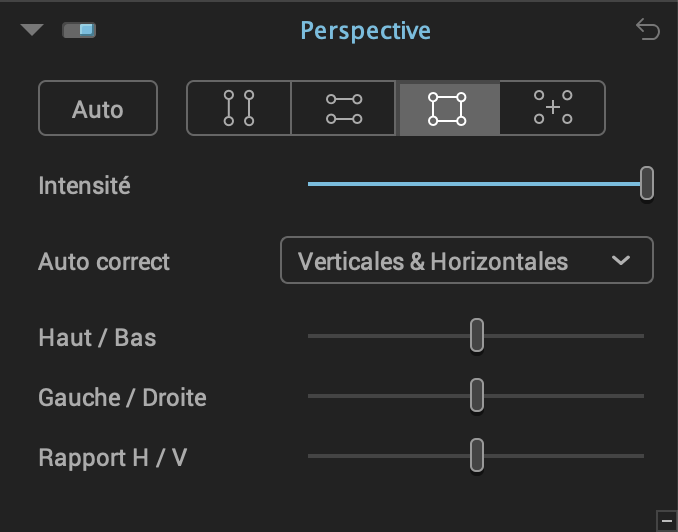Open the Auto correct dropdown
This screenshot has height=532, width=678.
point(467,260)
